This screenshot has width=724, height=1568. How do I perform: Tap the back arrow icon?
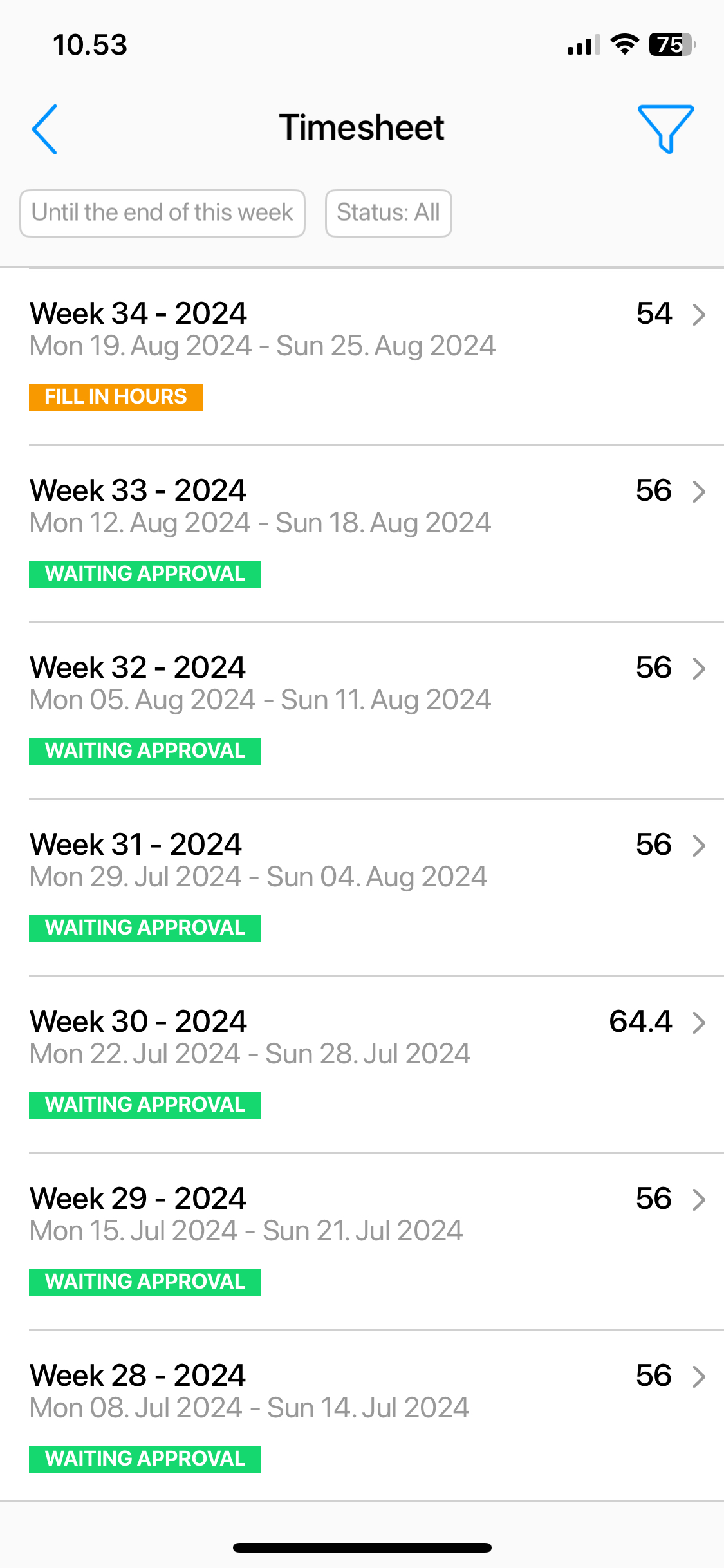(44, 129)
